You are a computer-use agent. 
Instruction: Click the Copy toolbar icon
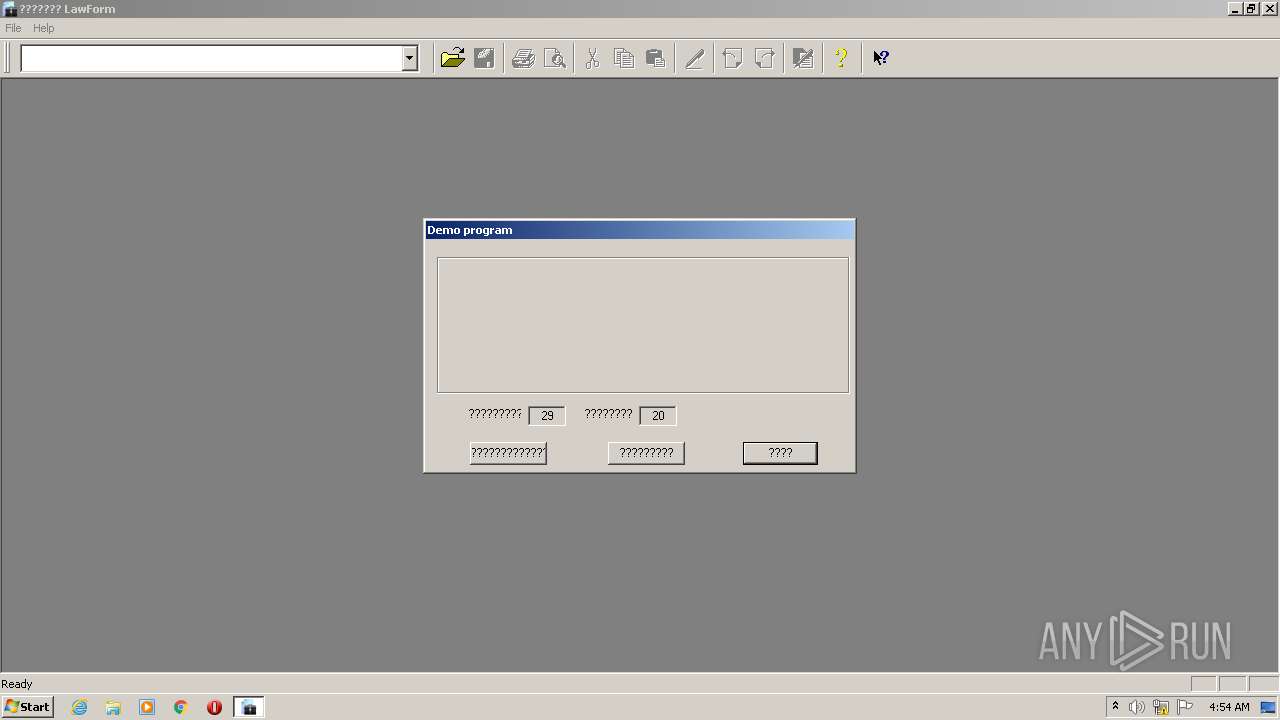(624, 58)
